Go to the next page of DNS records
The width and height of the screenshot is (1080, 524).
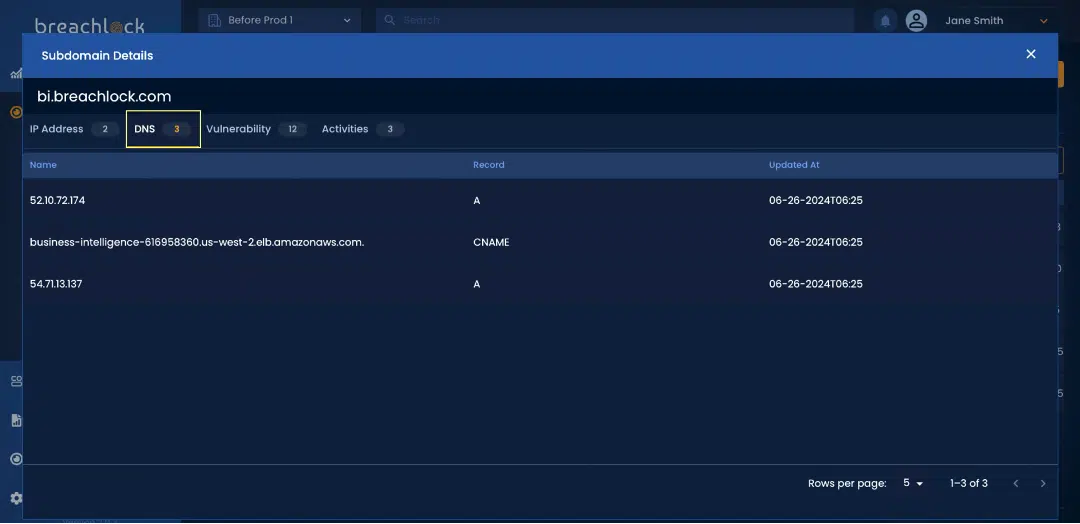point(1043,483)
